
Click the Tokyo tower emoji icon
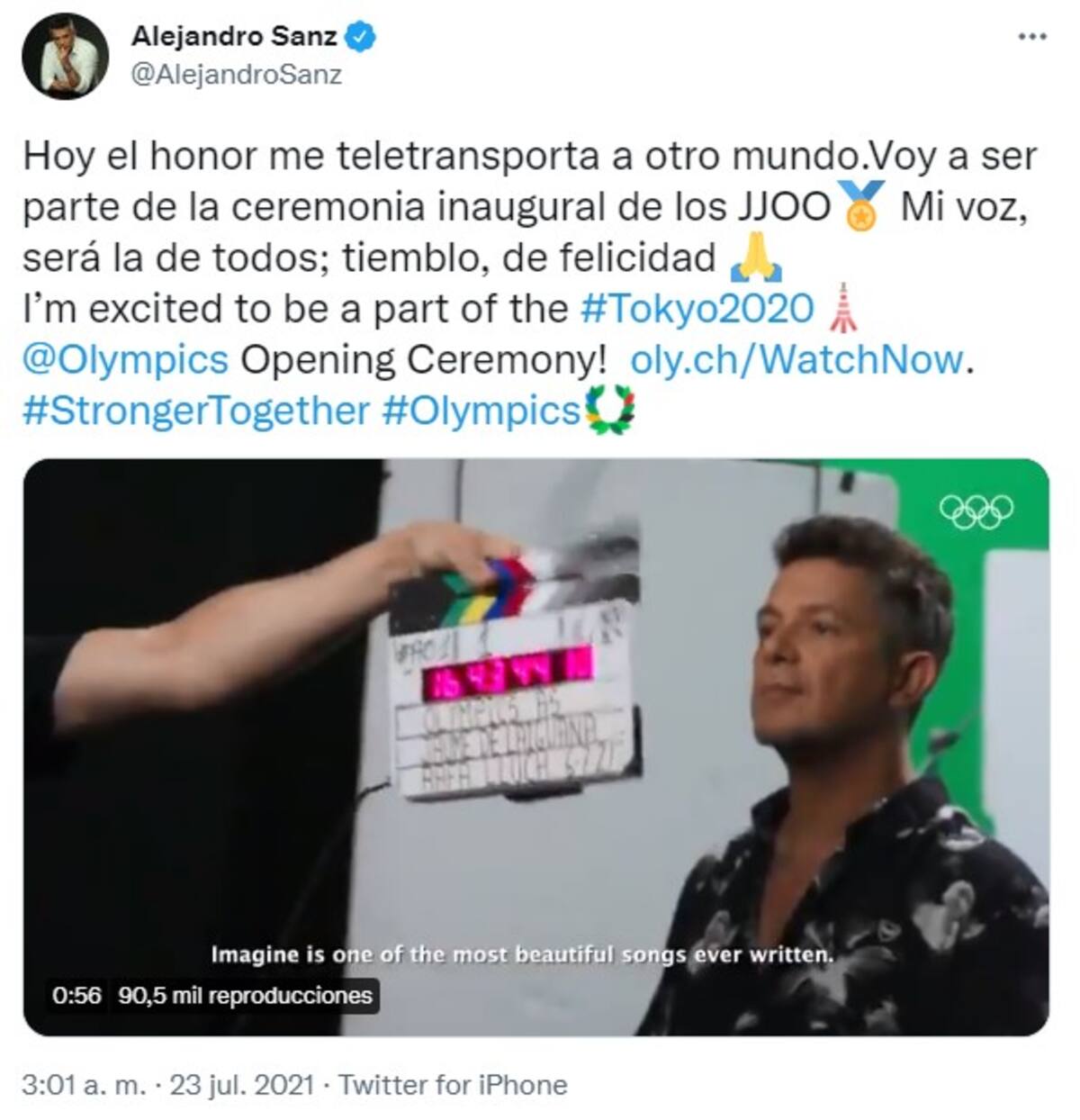click(841, 309)
